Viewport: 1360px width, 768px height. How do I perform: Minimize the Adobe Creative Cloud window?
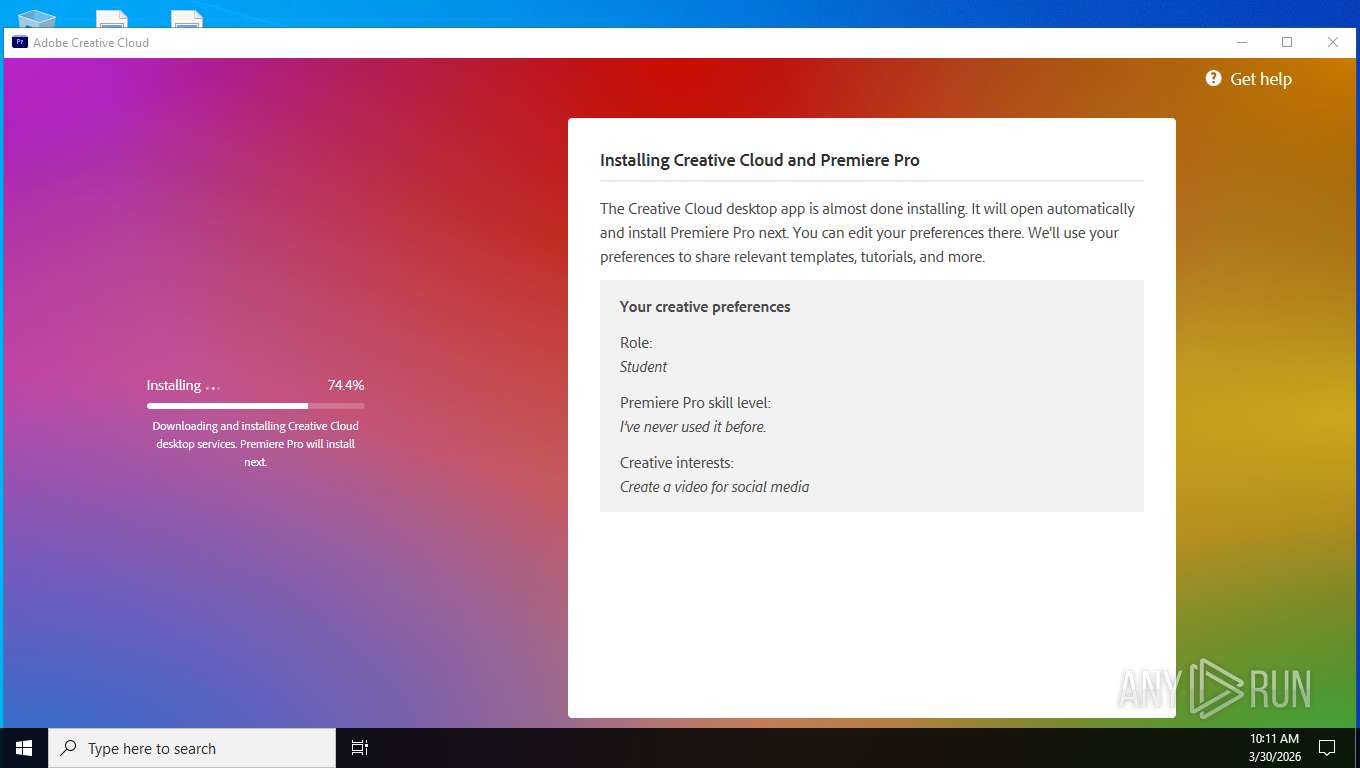[x=1242, y=42]
